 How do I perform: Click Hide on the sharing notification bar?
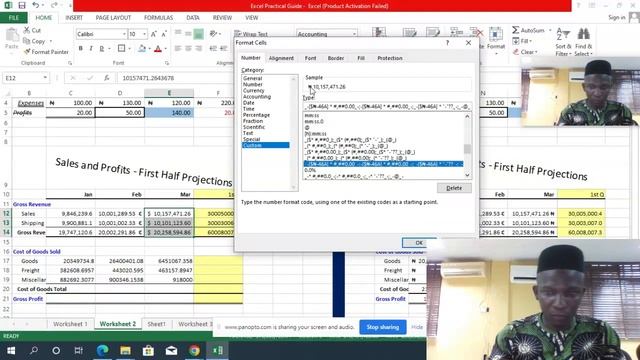(417, 327)
